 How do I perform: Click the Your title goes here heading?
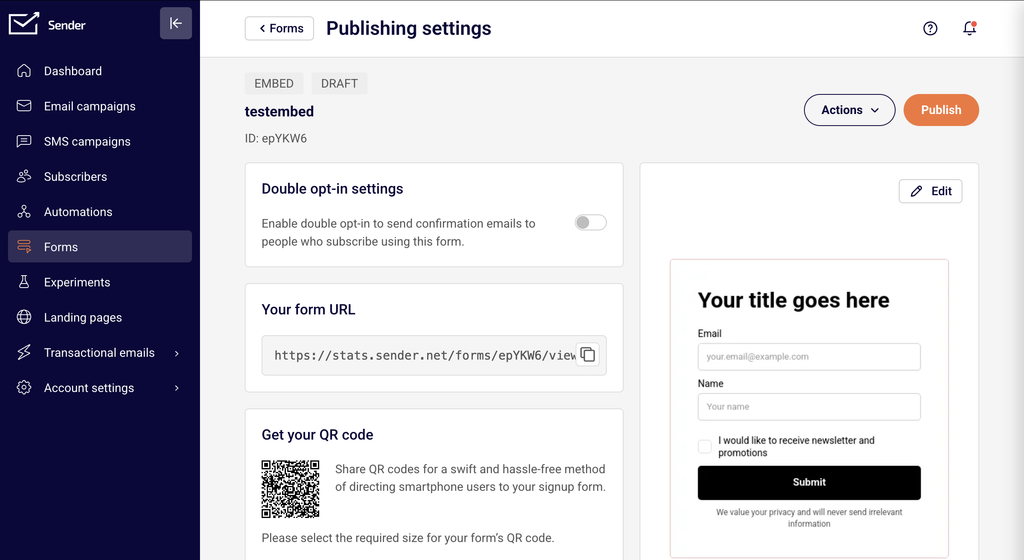point(793,300)
